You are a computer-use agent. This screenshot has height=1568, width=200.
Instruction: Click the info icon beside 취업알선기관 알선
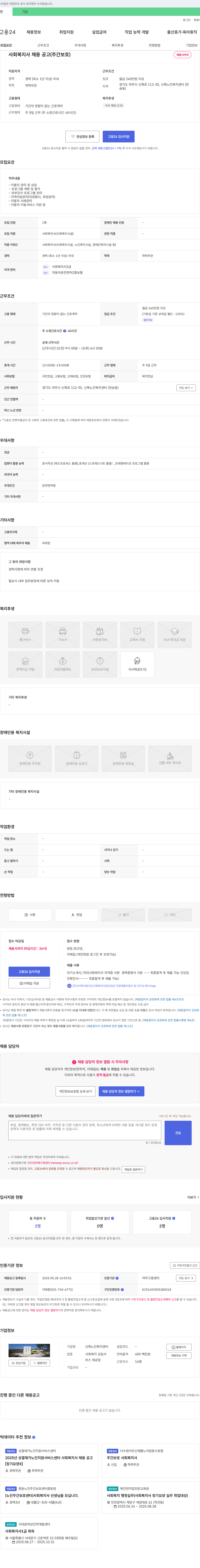[112, 1219]
